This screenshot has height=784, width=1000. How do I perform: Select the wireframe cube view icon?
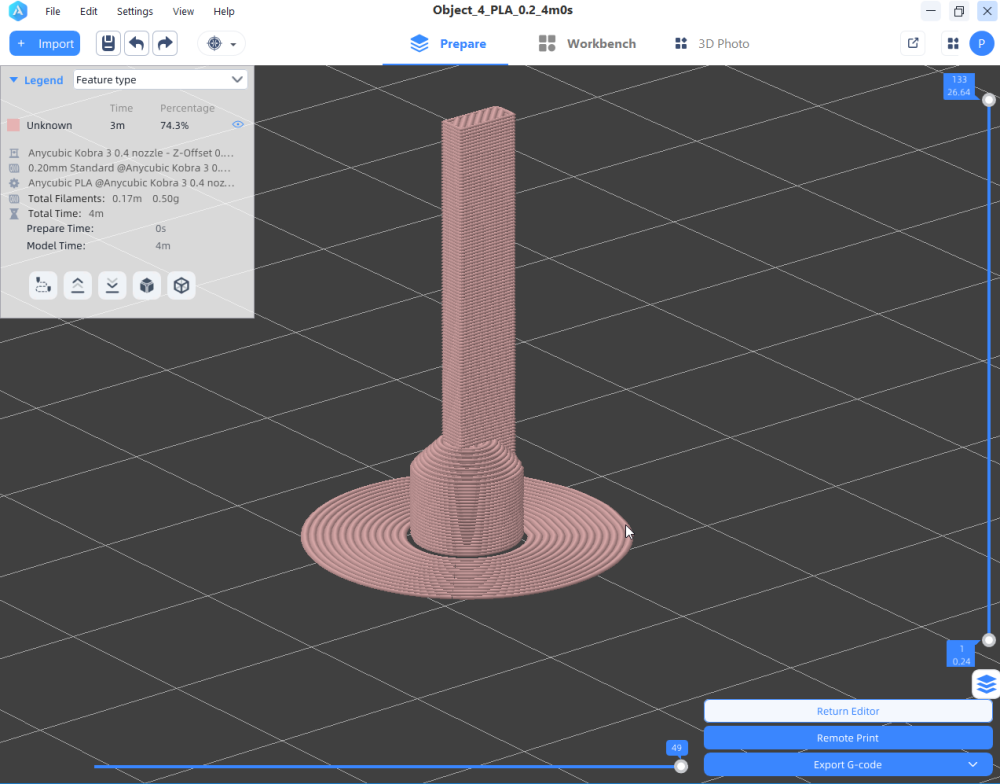(x=181, y=285)
